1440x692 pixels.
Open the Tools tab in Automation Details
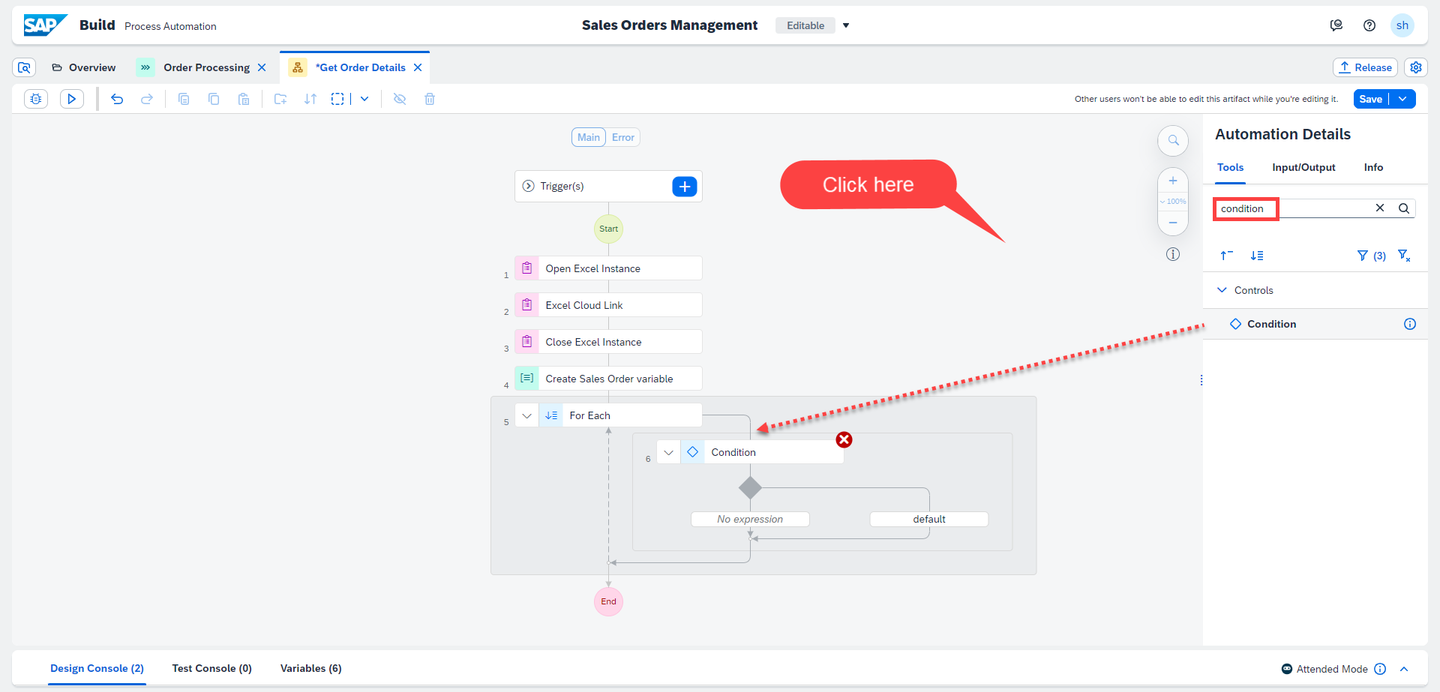pos(1230,167)
